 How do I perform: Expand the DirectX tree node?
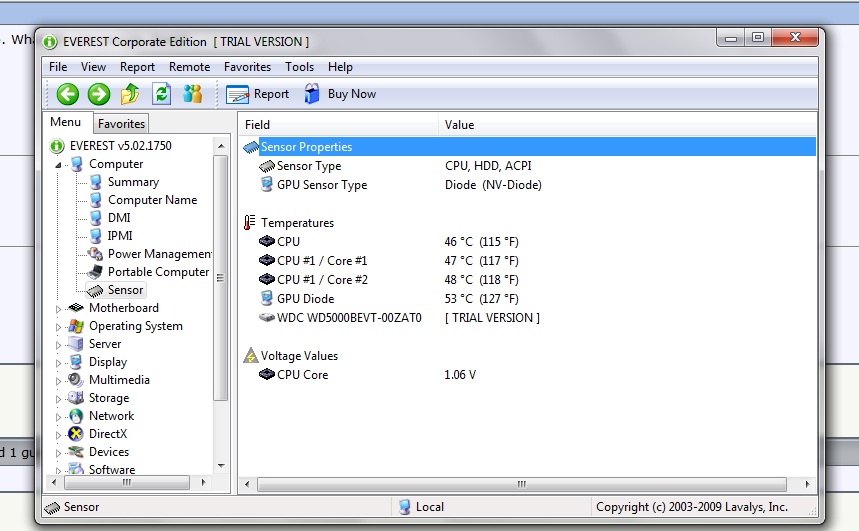58,435
